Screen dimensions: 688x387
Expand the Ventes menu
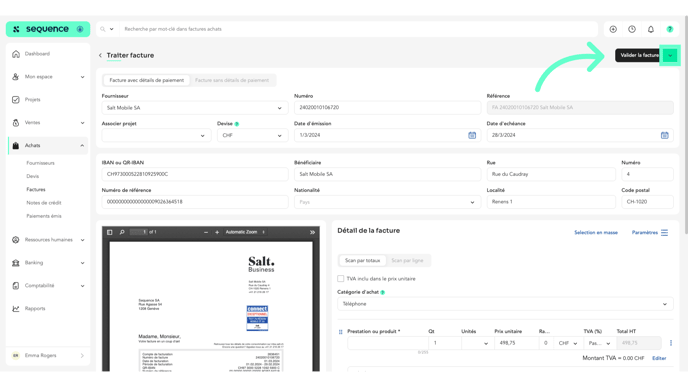[x=82, y=123]
